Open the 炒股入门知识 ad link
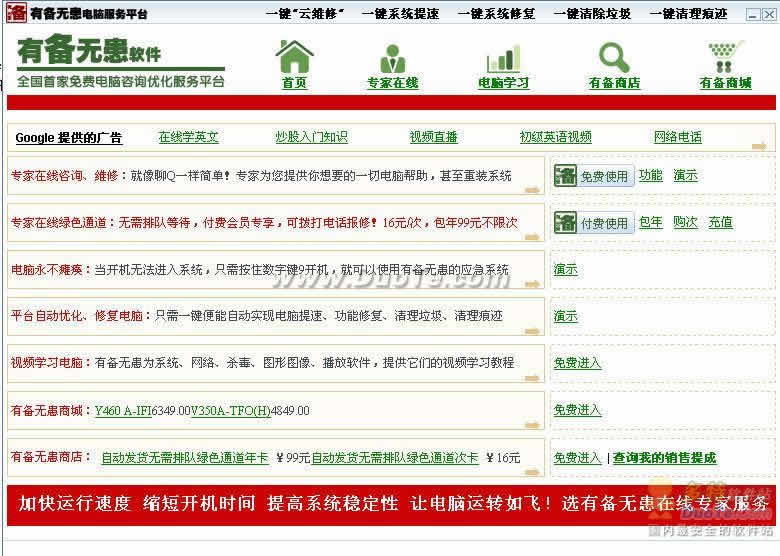The height and width of the screenshot is (556, 780). pos(311,137)
